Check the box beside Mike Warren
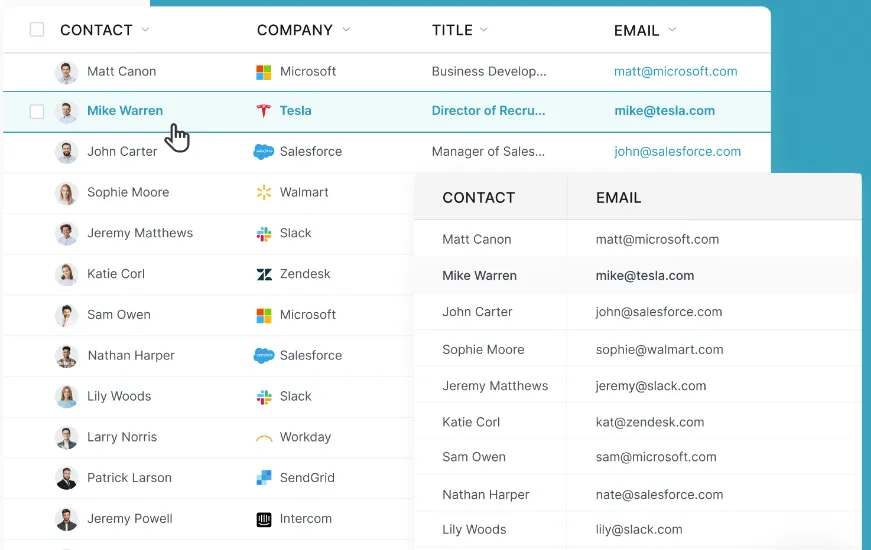This screenshot has height=550, width=871. (37, 111)
